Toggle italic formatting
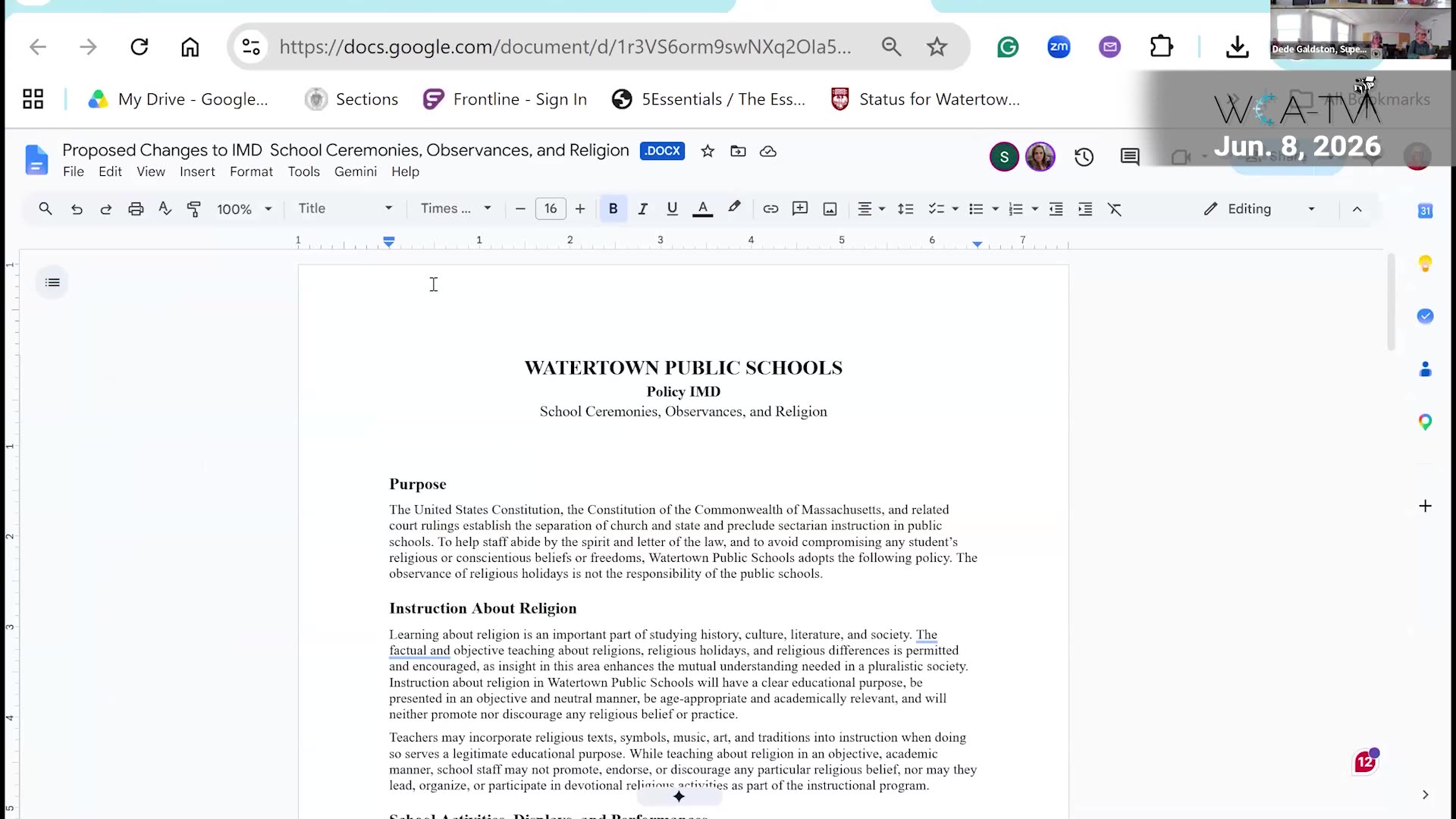Screen dimensions: 1456x819 [x=642, y=209]
